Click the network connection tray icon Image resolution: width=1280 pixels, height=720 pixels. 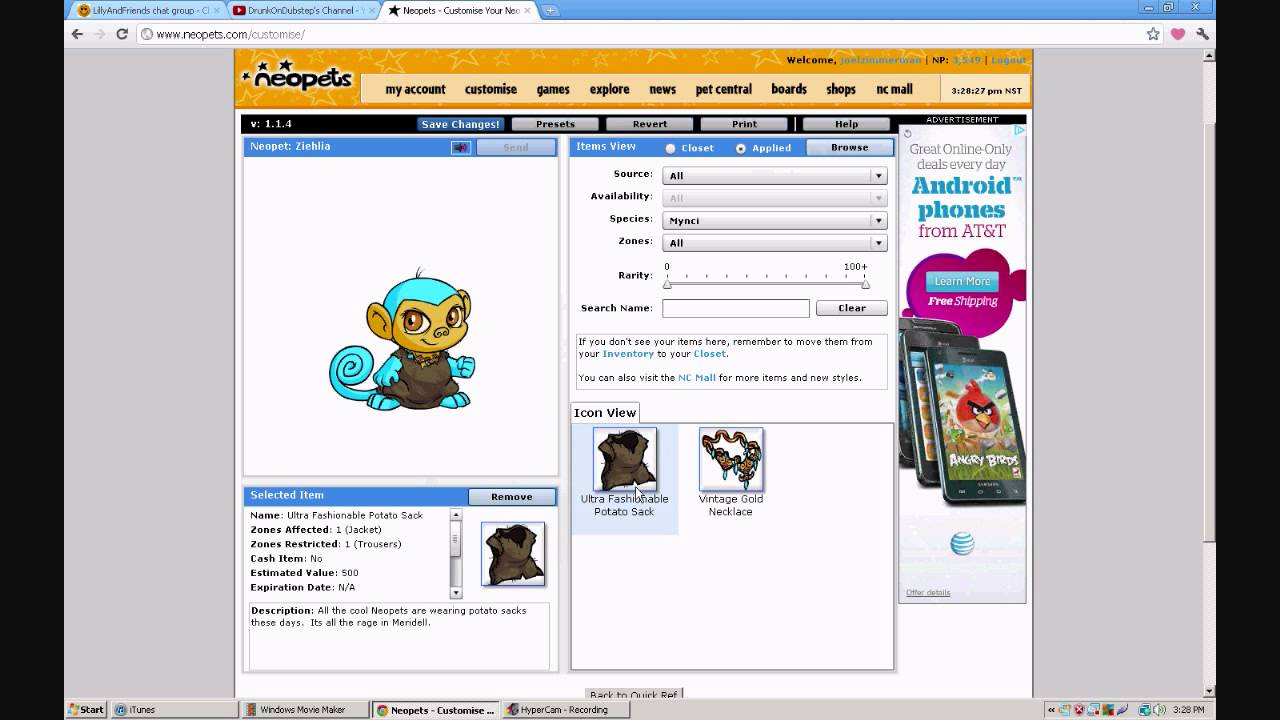click(x=1145, y=710)
